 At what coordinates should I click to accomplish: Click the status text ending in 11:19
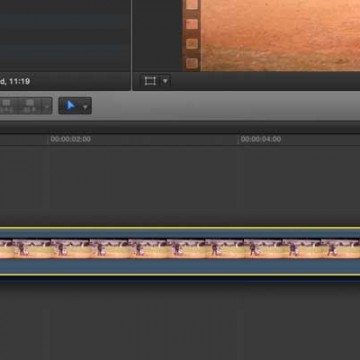(15, 81)
